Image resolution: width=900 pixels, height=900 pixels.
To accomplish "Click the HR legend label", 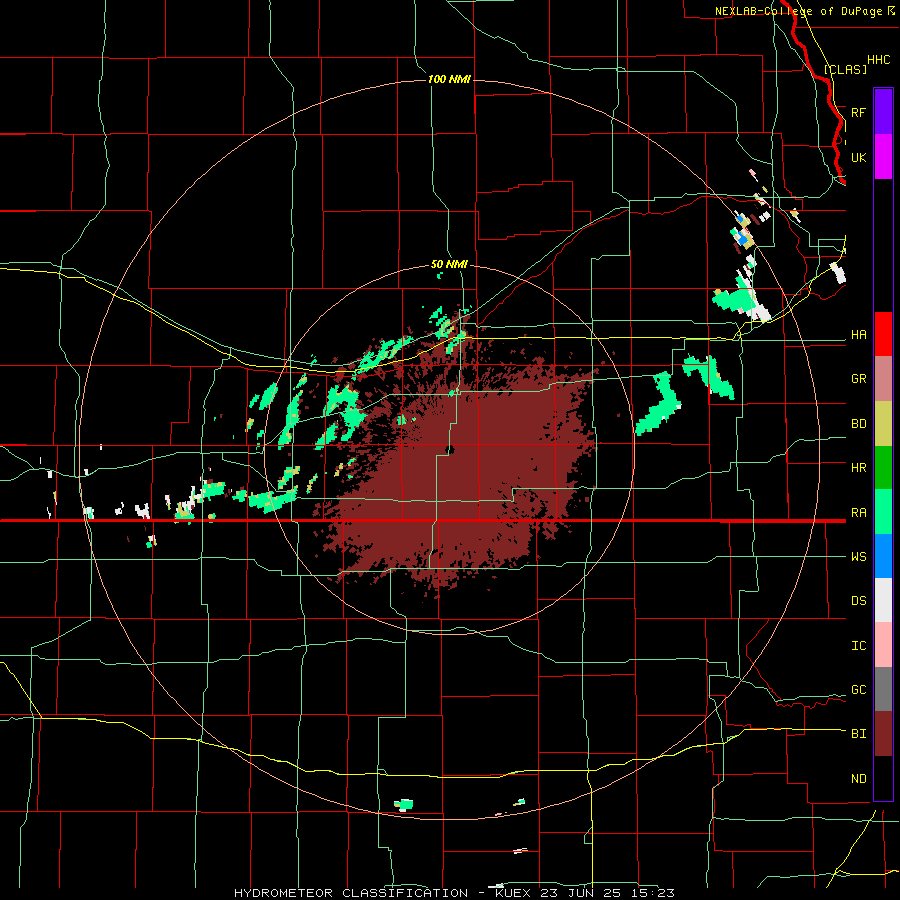I will [858, 468].
